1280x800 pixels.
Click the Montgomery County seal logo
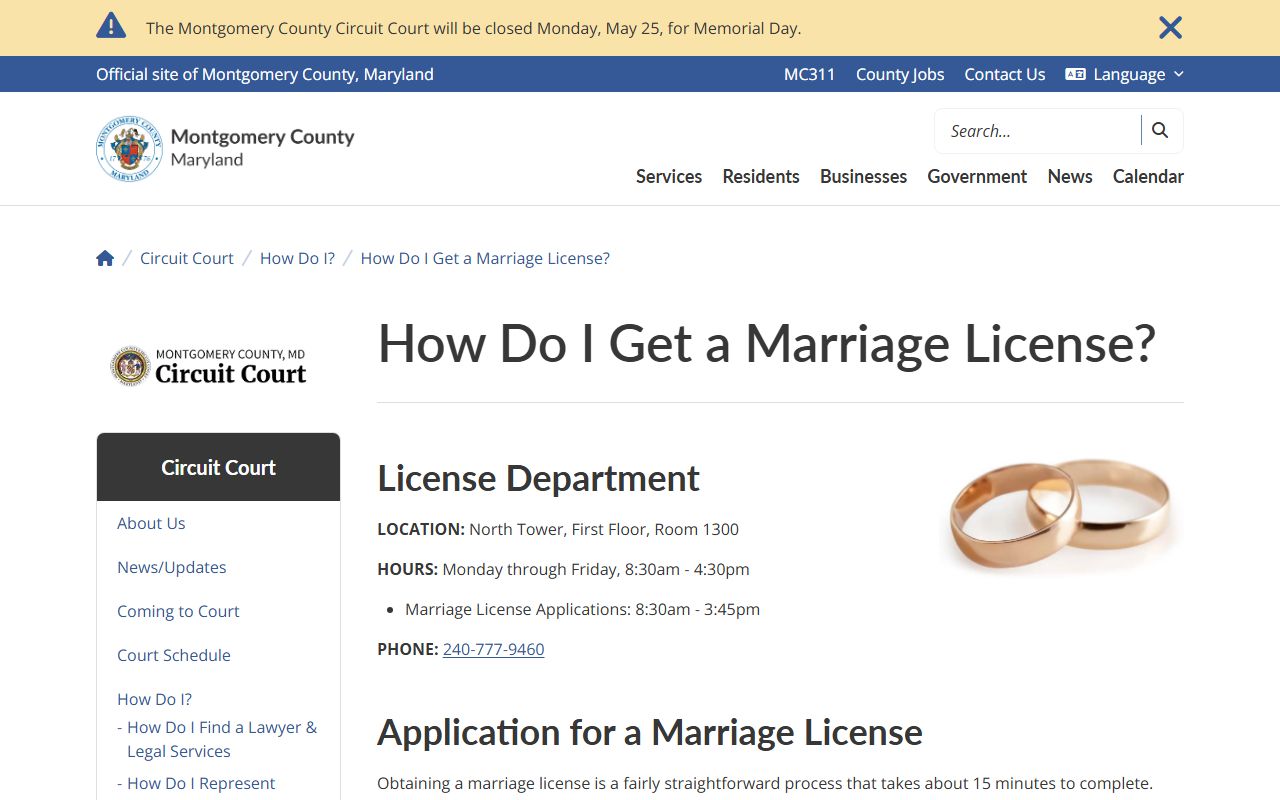[129, 148]
